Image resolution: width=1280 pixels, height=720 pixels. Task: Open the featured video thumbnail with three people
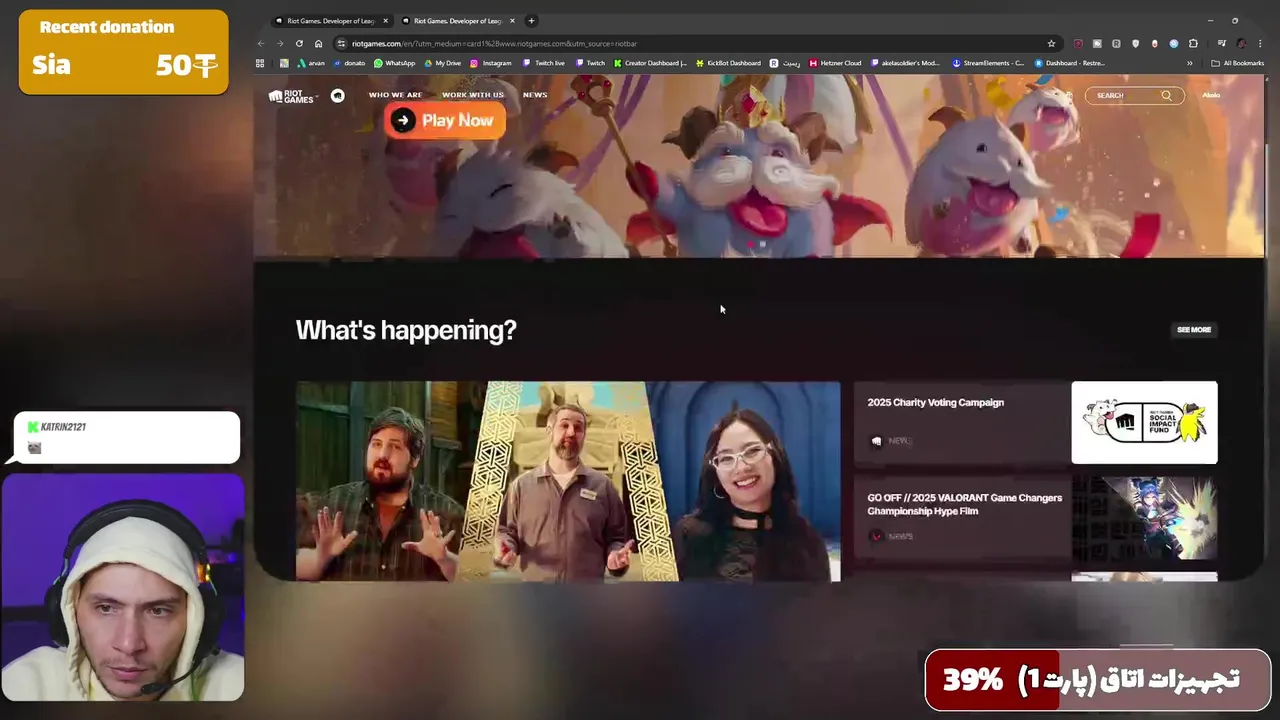(568, 481)
